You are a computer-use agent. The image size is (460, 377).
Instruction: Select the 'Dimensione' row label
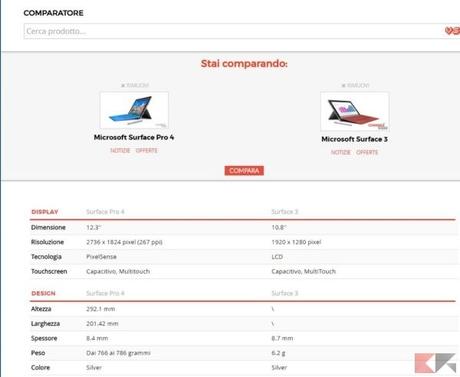click(48, 227)
